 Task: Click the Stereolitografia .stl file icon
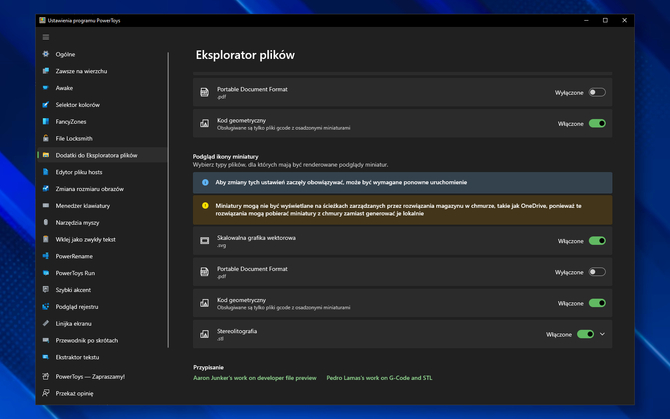[x=205, y=334]
